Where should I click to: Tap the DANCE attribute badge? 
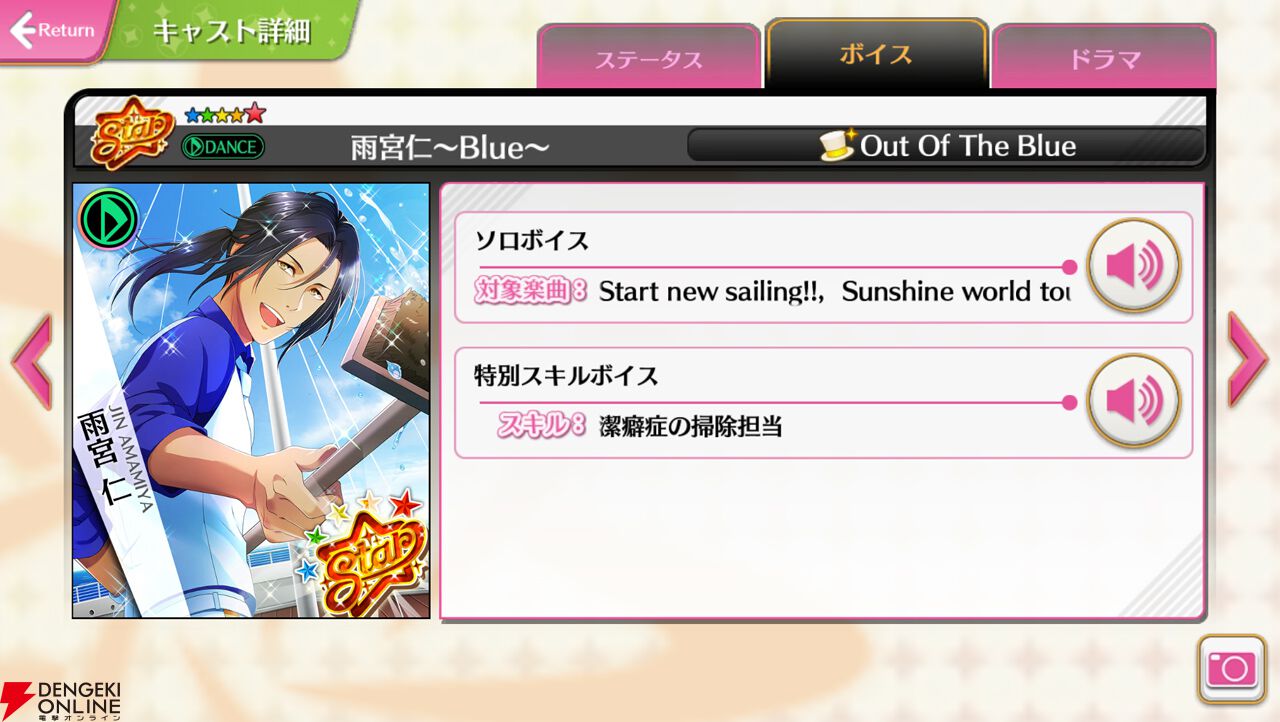223,147
